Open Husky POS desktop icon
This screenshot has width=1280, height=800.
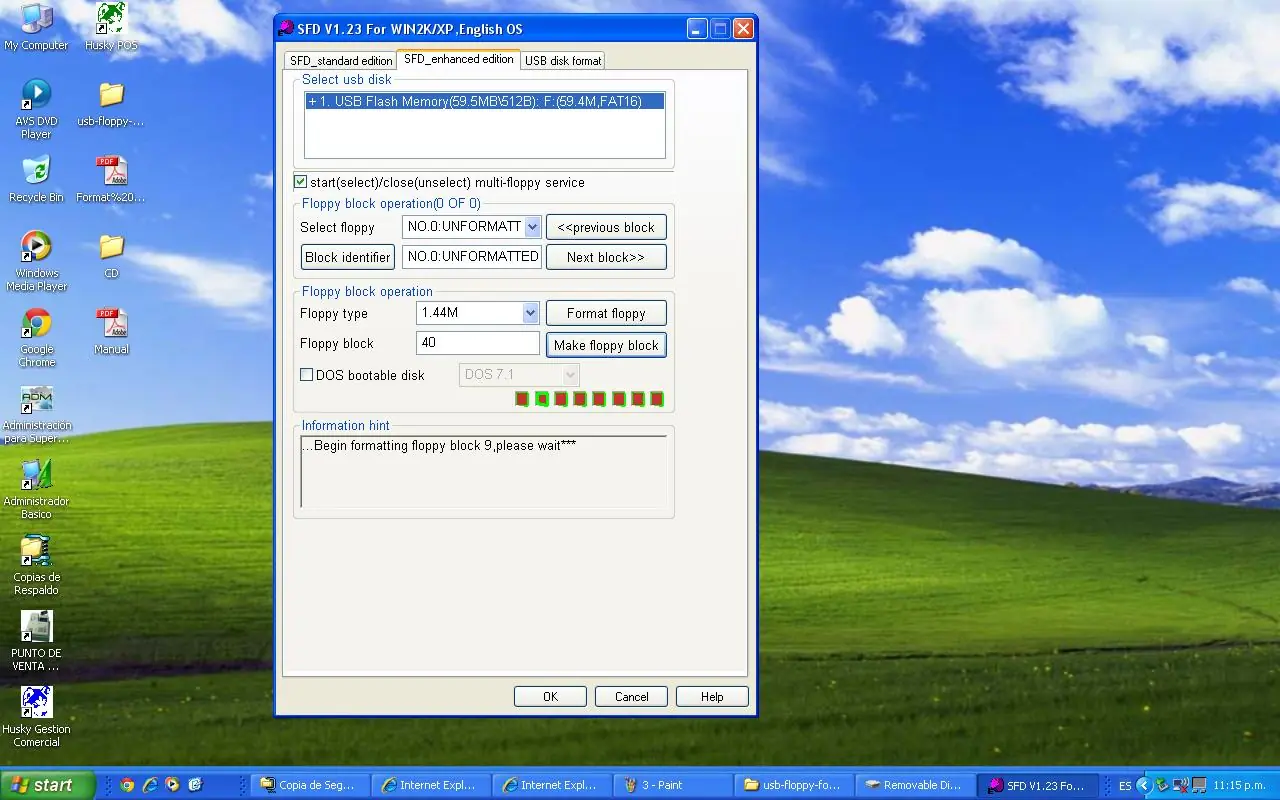(x=111, y=27)
